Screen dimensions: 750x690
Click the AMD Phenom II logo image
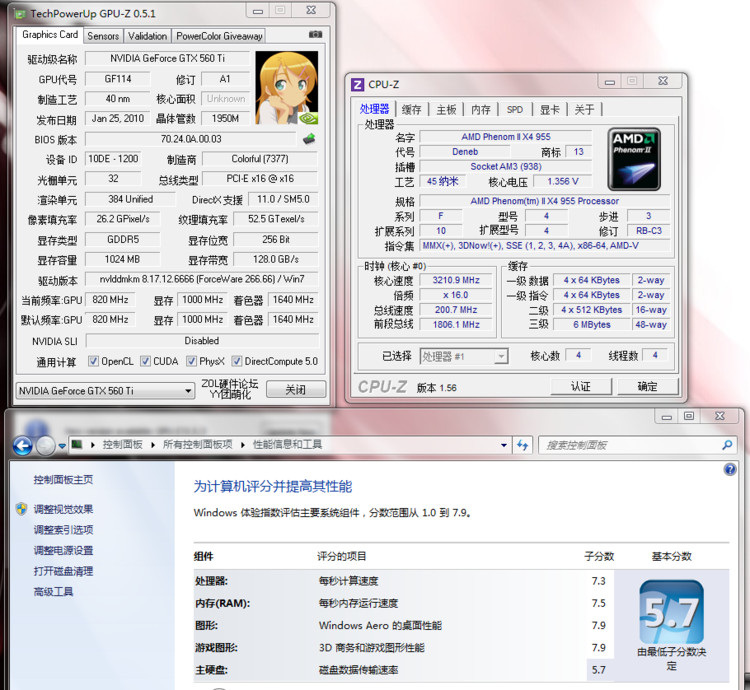pos(634,159)
